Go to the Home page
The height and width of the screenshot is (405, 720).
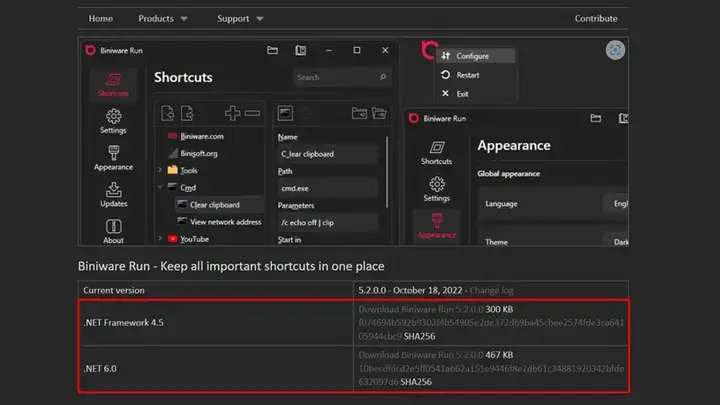click(101, 19)
